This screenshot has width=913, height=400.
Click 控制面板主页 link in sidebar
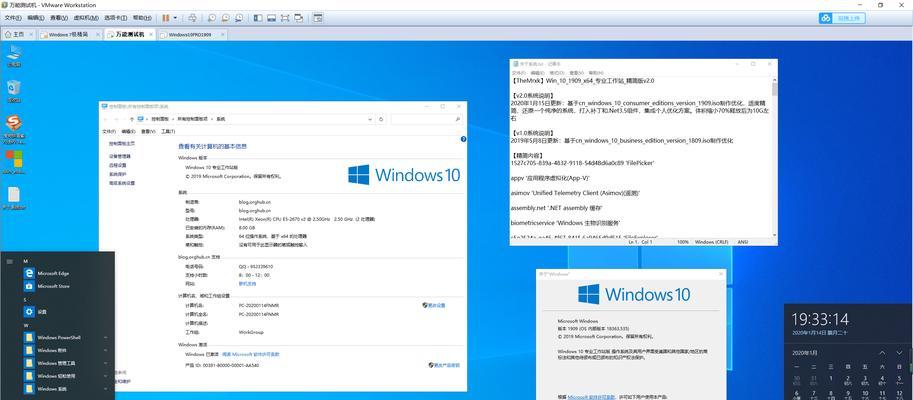pyautogui.click(x=122, y=143)
